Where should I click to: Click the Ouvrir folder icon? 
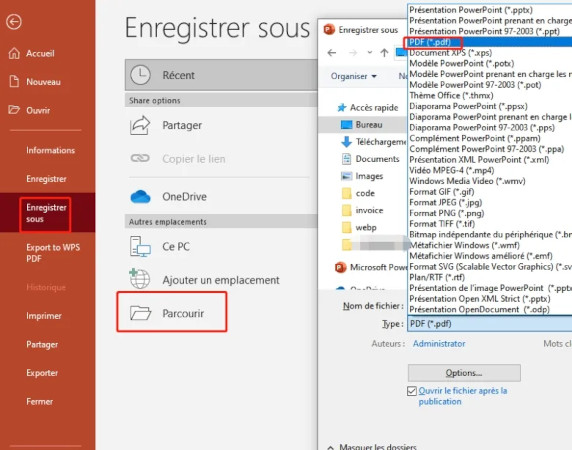click(x=14, y=109)
